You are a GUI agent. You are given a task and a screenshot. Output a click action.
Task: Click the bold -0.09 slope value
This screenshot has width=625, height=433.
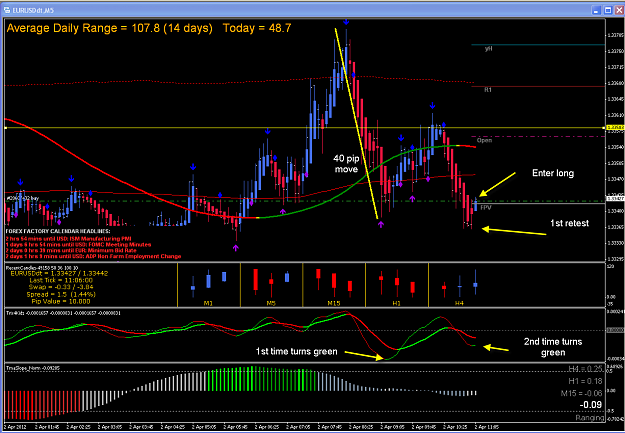(x=591, y=405)
